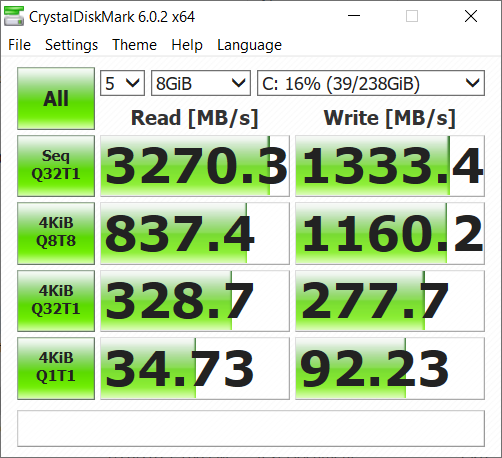The image size is (502, 458).
Task: Open the Settings menu
Action: [x=71, y=45]
